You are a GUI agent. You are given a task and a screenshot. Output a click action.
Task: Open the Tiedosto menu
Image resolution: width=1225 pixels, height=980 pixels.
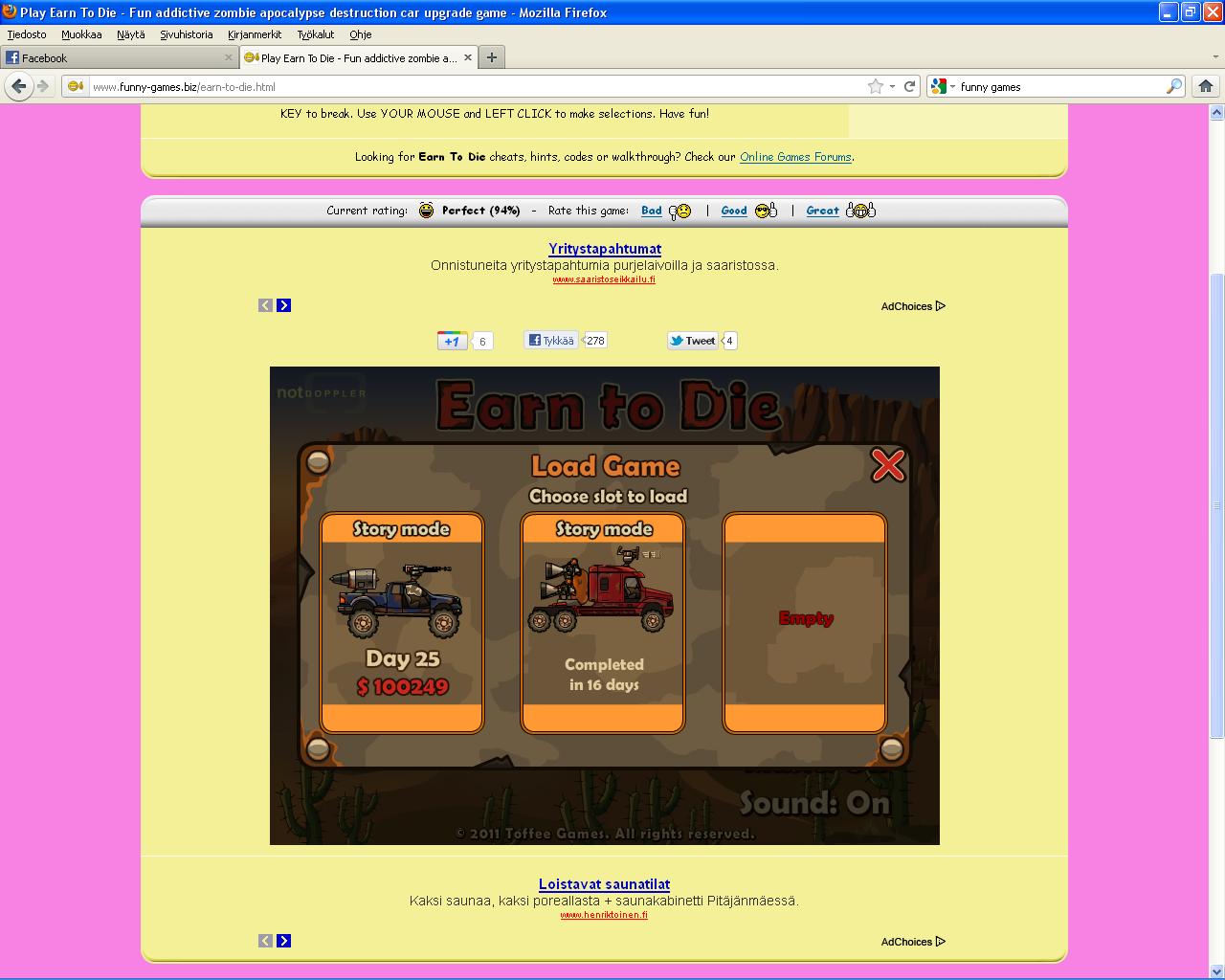pos(27,34)
